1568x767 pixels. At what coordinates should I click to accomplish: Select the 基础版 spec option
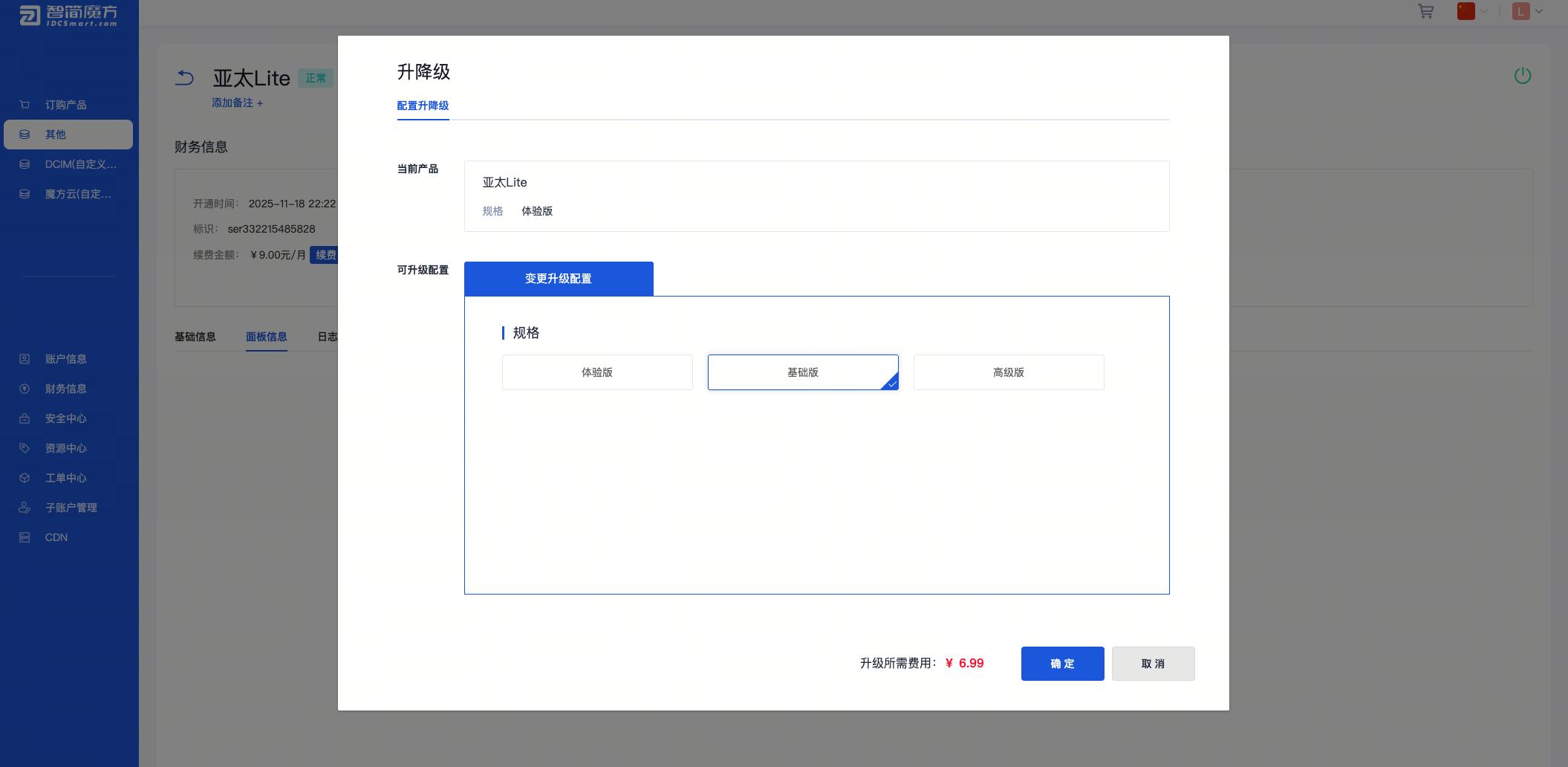(x=802, y=372)
